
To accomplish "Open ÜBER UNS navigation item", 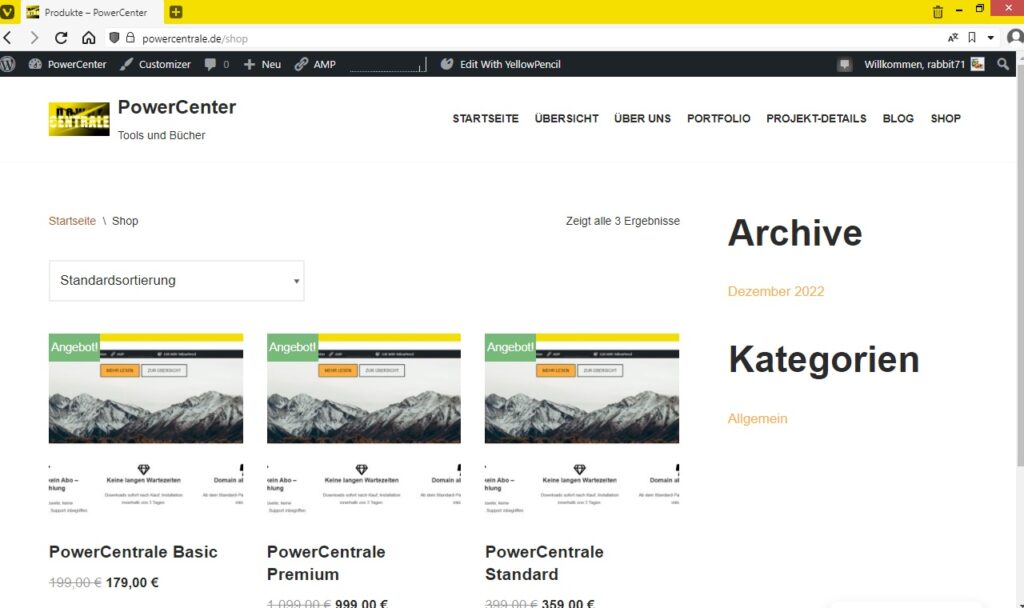I will [642, 118].
